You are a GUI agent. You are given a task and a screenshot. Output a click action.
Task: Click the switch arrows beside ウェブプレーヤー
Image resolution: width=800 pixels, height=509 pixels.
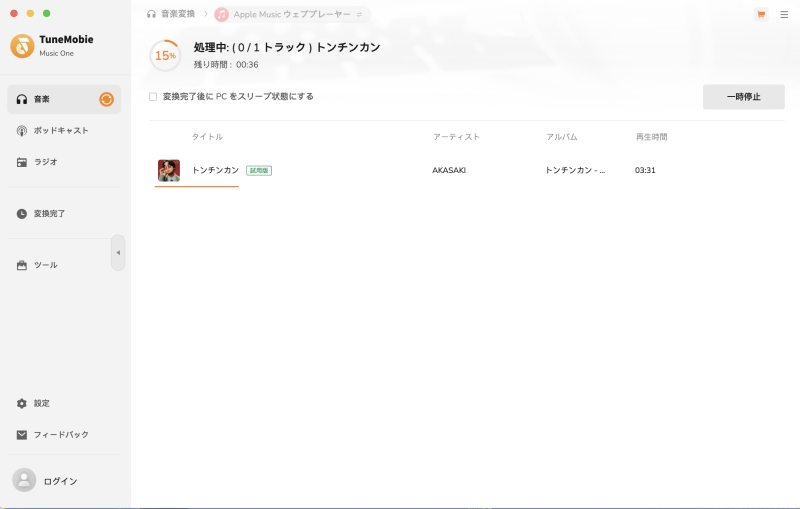[x=359, y=14]
